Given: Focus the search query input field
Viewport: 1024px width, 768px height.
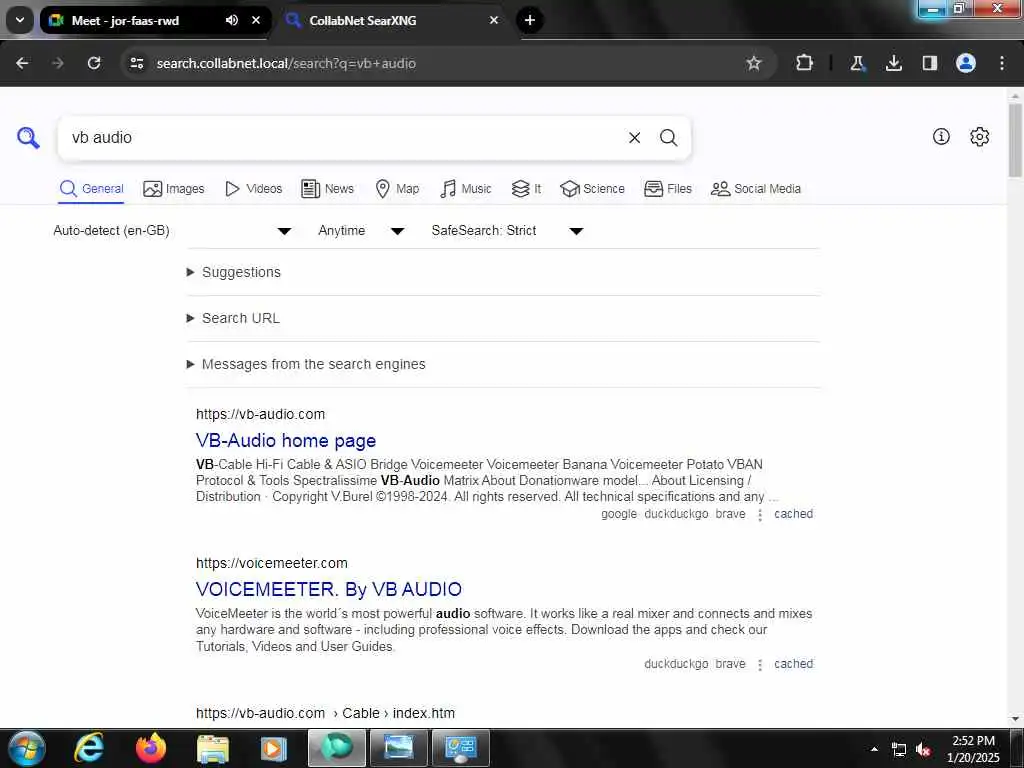Looking at the screenshot, I should pyautogui.click(x=343, y=138).
